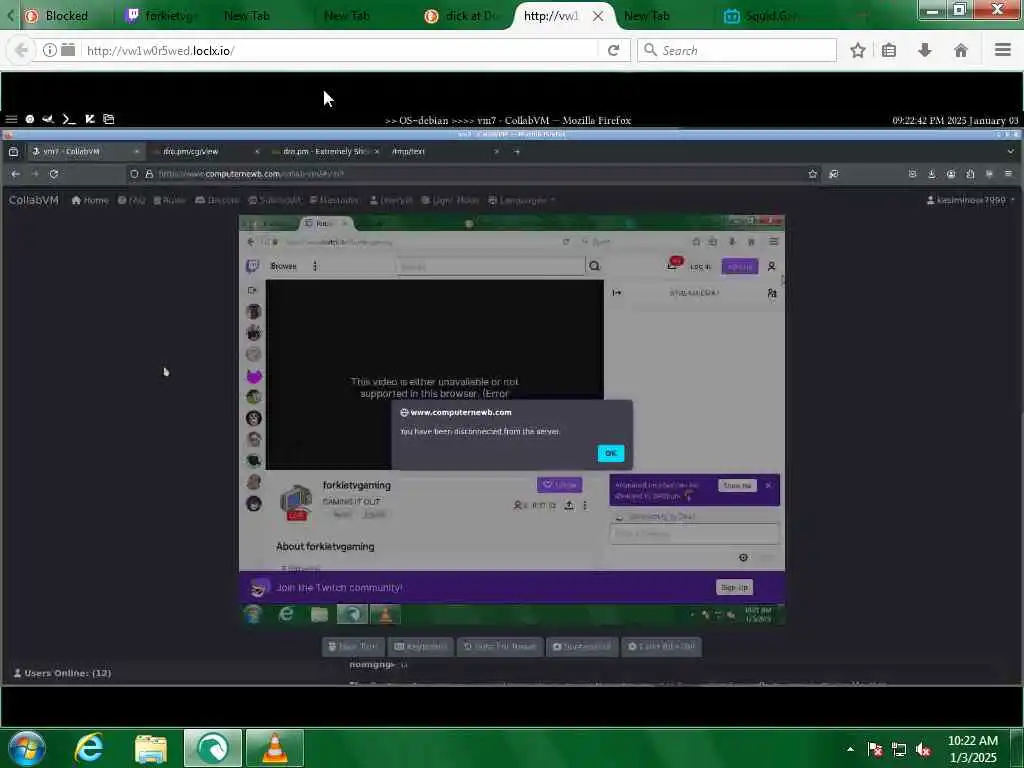Switch to the New Tab right of active tab
The image size is (1024, 768).
[647, 16]
